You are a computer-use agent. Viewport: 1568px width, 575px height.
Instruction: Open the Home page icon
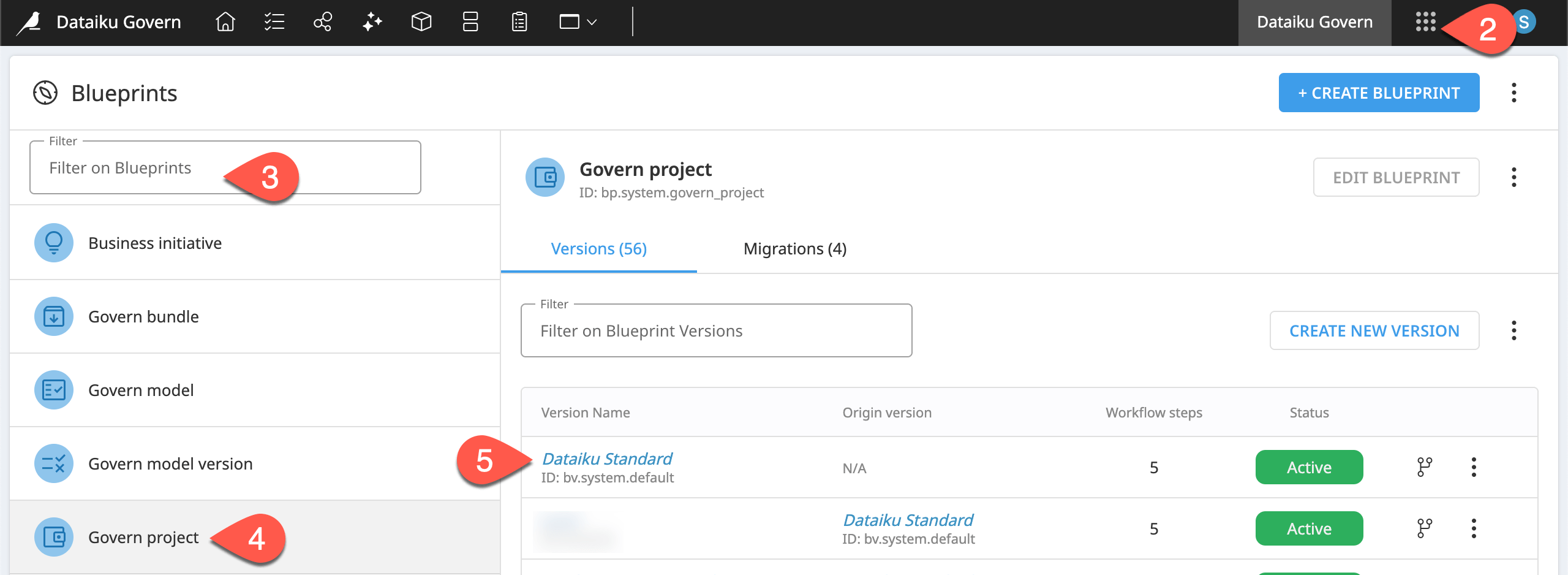click(224, 22)
